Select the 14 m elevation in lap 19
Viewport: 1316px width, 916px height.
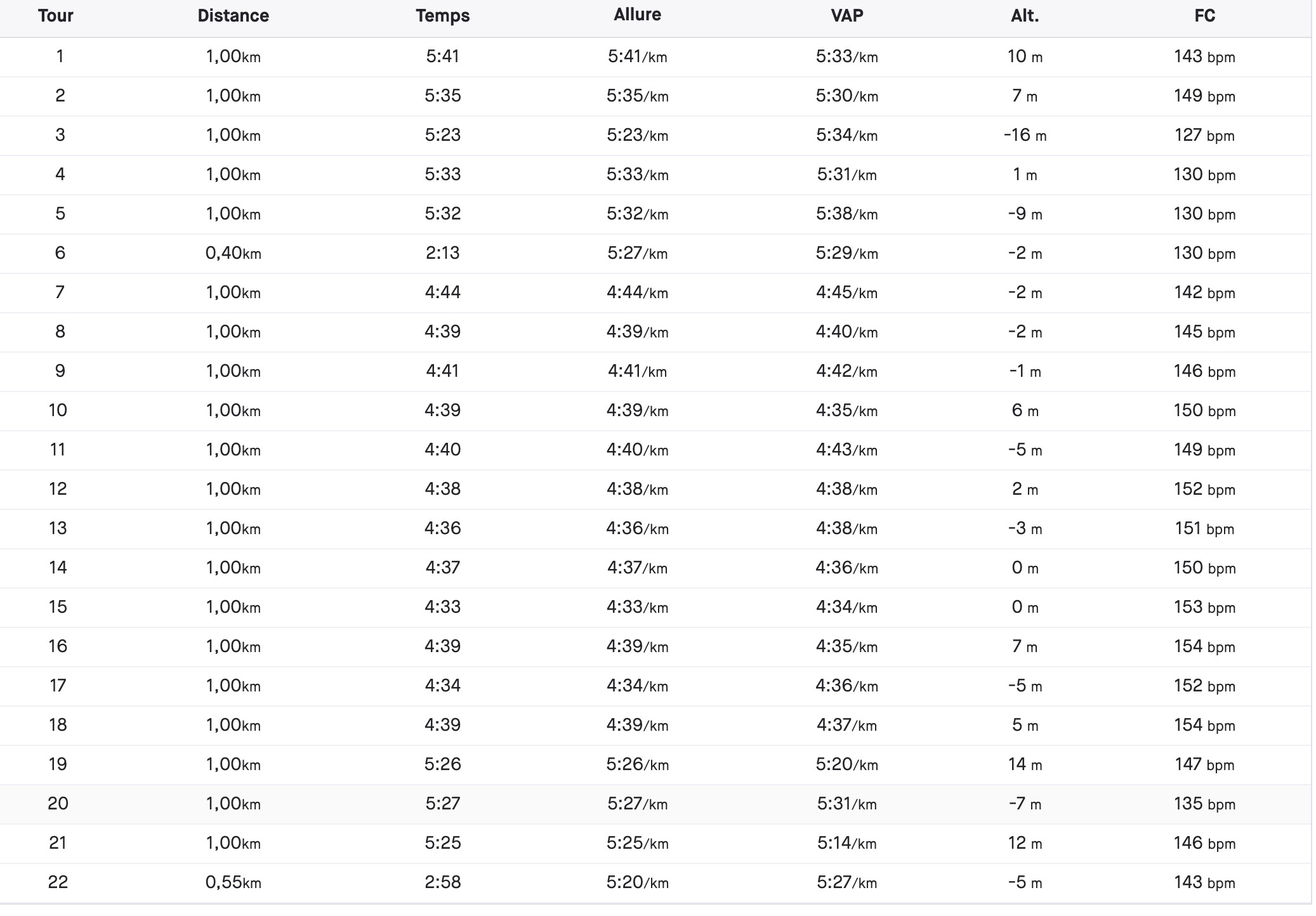1025,764
